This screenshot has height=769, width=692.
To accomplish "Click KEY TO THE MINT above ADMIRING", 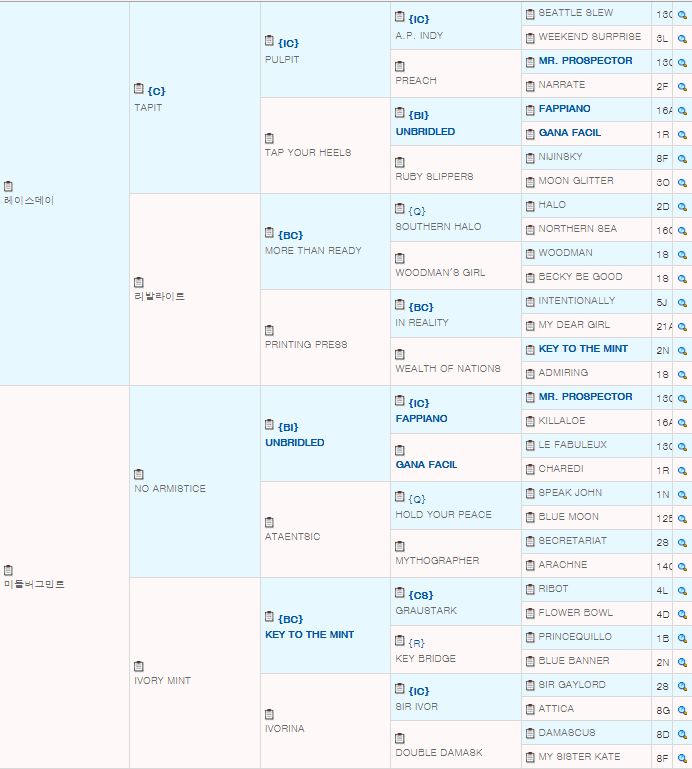I will pos(583,349).
